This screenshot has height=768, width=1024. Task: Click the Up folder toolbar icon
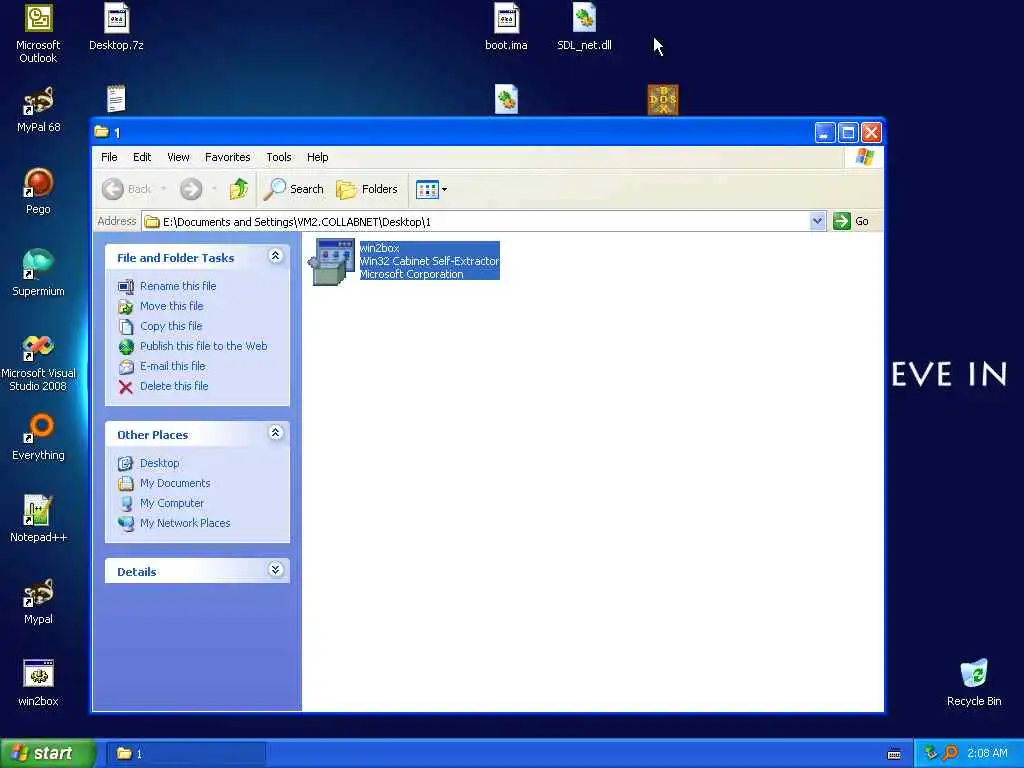[238, 189]
